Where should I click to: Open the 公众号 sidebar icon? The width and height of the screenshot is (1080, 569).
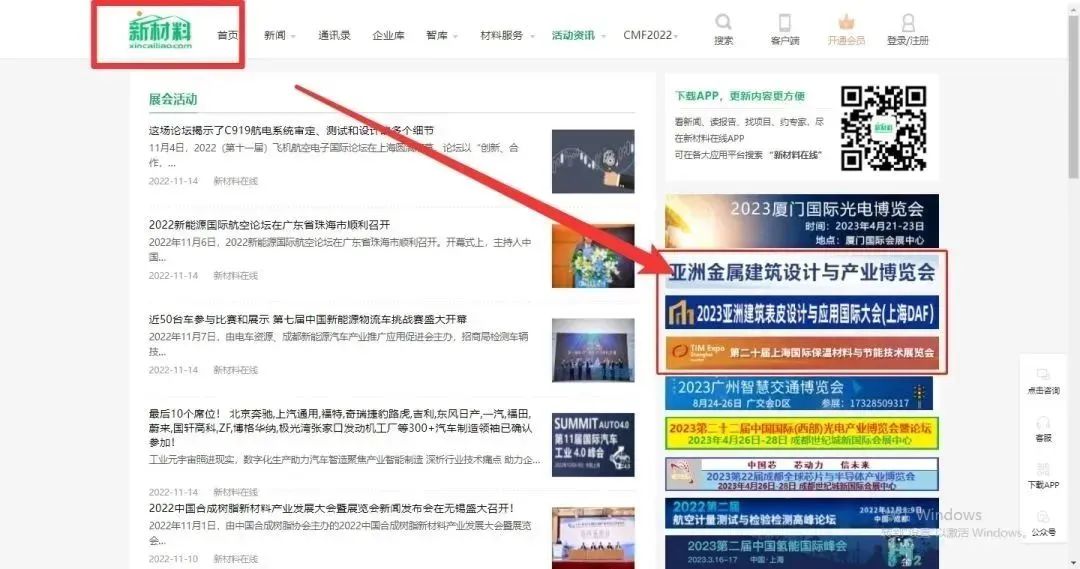click(x=1043, y=517)
